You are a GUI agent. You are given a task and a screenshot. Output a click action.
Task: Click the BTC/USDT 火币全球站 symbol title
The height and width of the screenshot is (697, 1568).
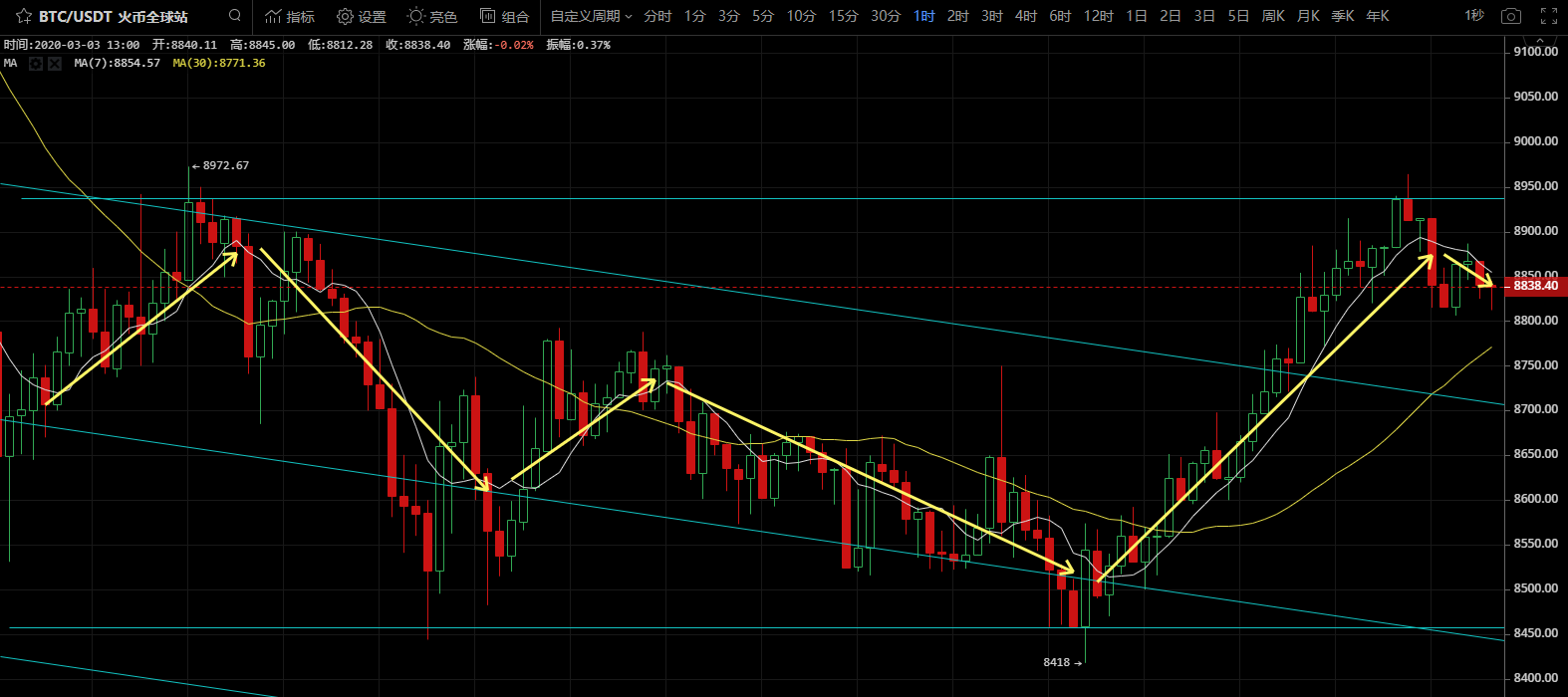click(x=114, y=16)
